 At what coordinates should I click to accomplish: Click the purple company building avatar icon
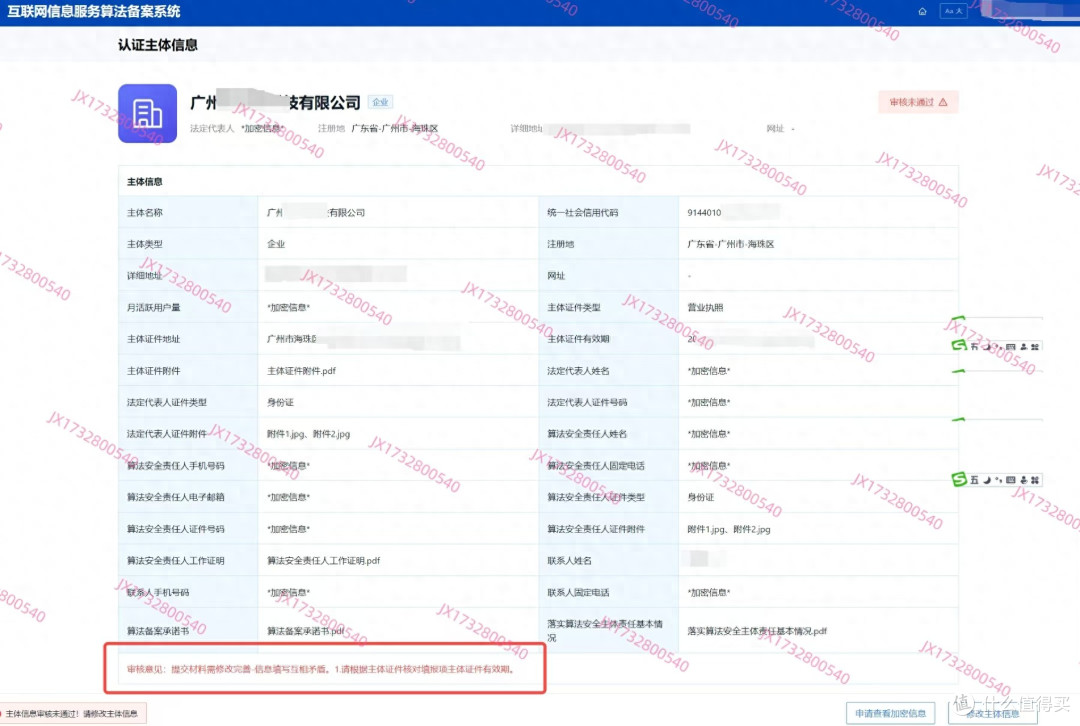[147, 114]
